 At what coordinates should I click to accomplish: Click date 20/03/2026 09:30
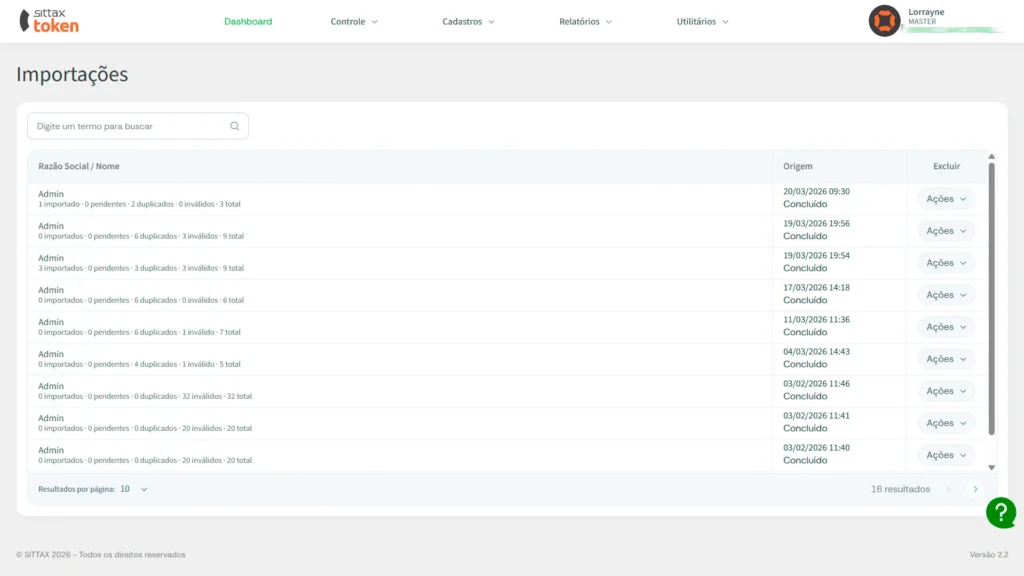coord(816,191)
